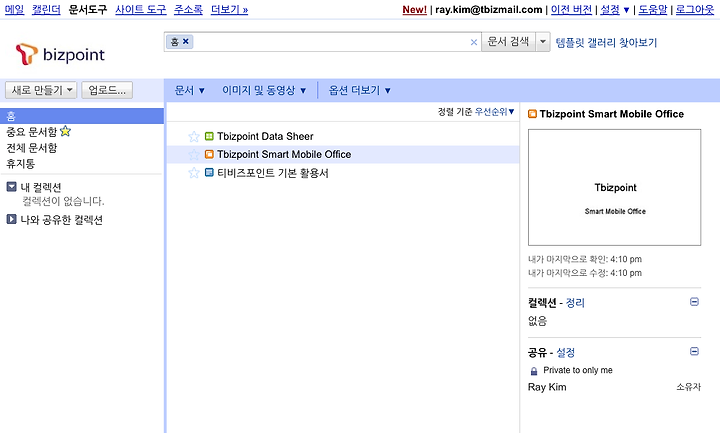Collapse the 공유 section in details panel

coord(694,351)
